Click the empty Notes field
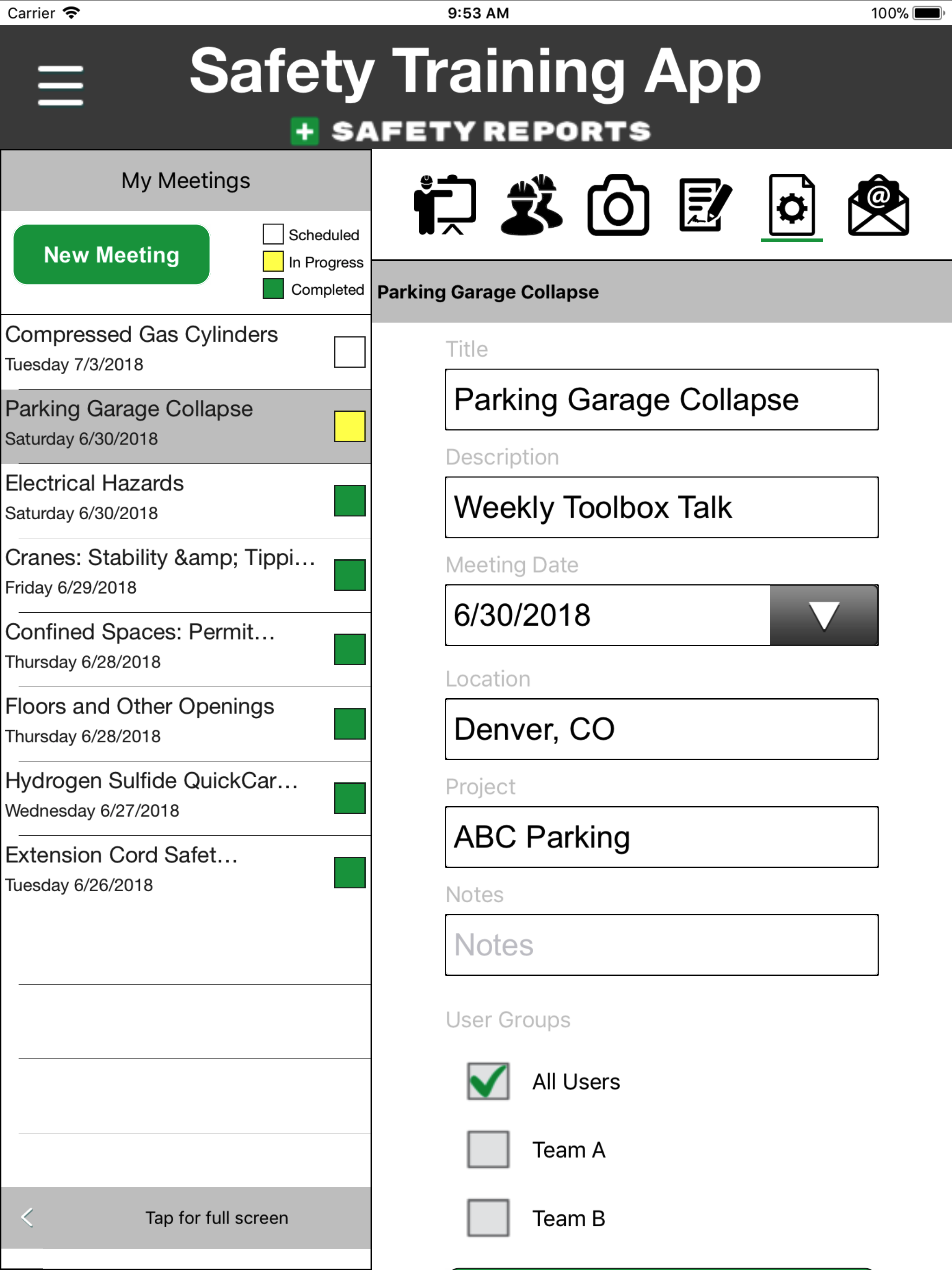Screen dimensions: 952x1270 pos(661,945)
